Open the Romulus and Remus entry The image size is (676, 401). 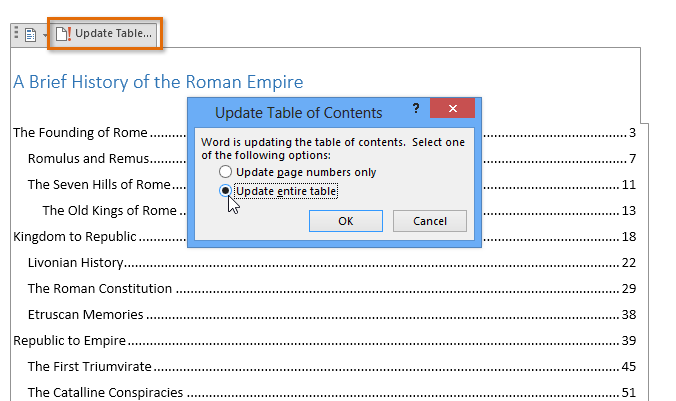88,158
